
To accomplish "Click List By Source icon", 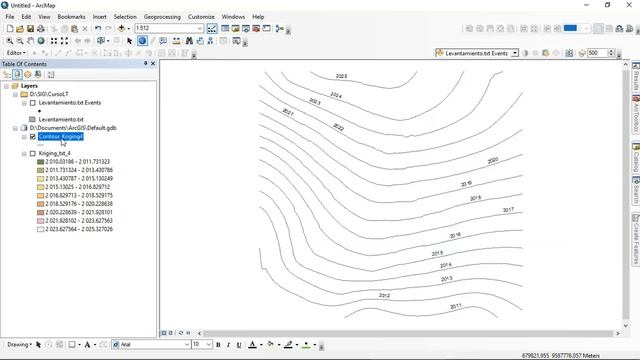I will pos(17,75).
